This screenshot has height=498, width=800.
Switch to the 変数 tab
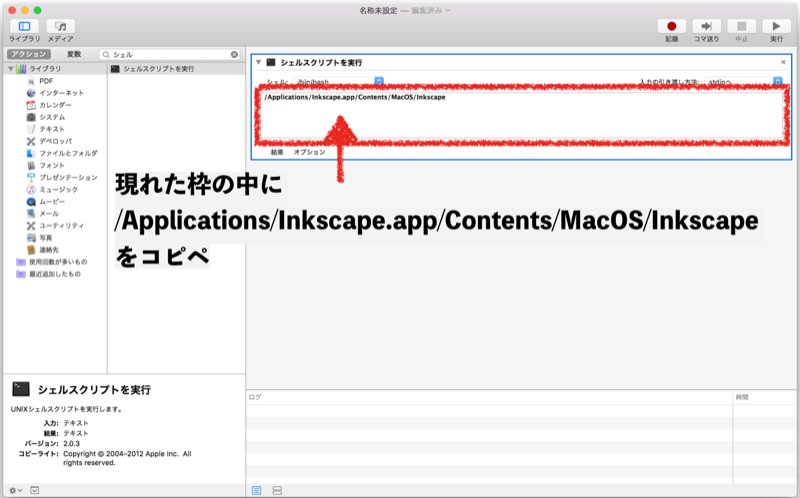(x=74, y=54)
